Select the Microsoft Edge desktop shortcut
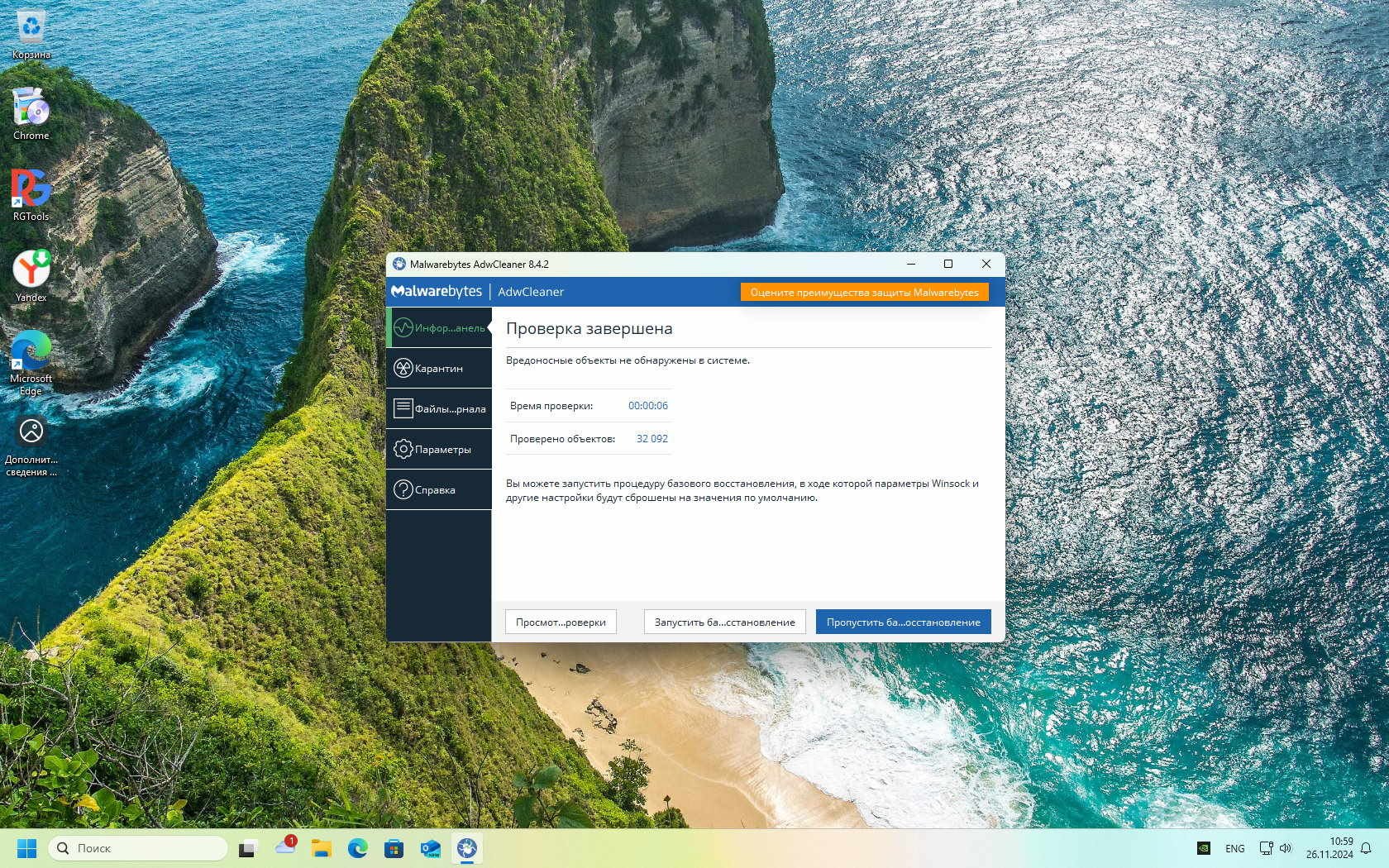 pos(31,360)
